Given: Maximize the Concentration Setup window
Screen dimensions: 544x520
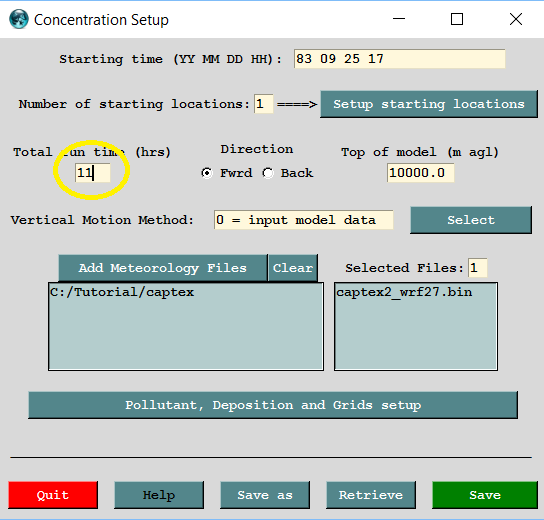Looking at the screenshot, I should (x=457, y=19).
